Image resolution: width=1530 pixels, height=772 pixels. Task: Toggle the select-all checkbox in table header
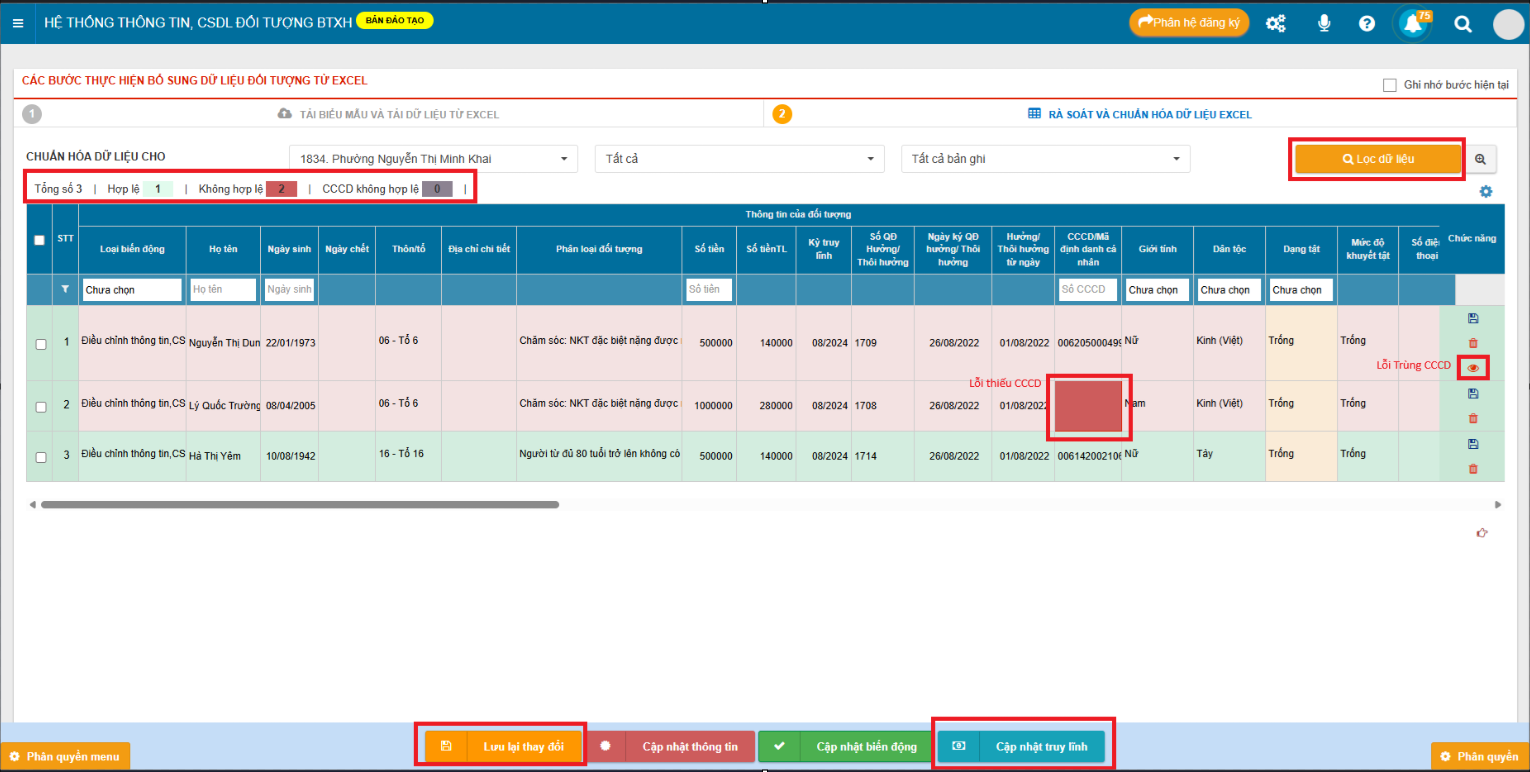39,240
